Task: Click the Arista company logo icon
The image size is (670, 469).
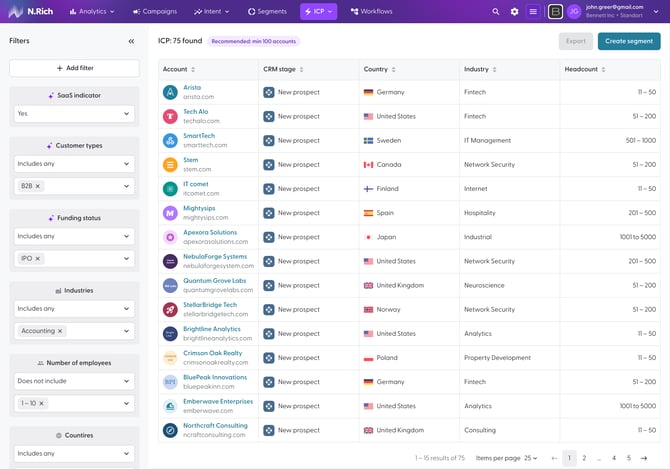Action: pos(170,91)
